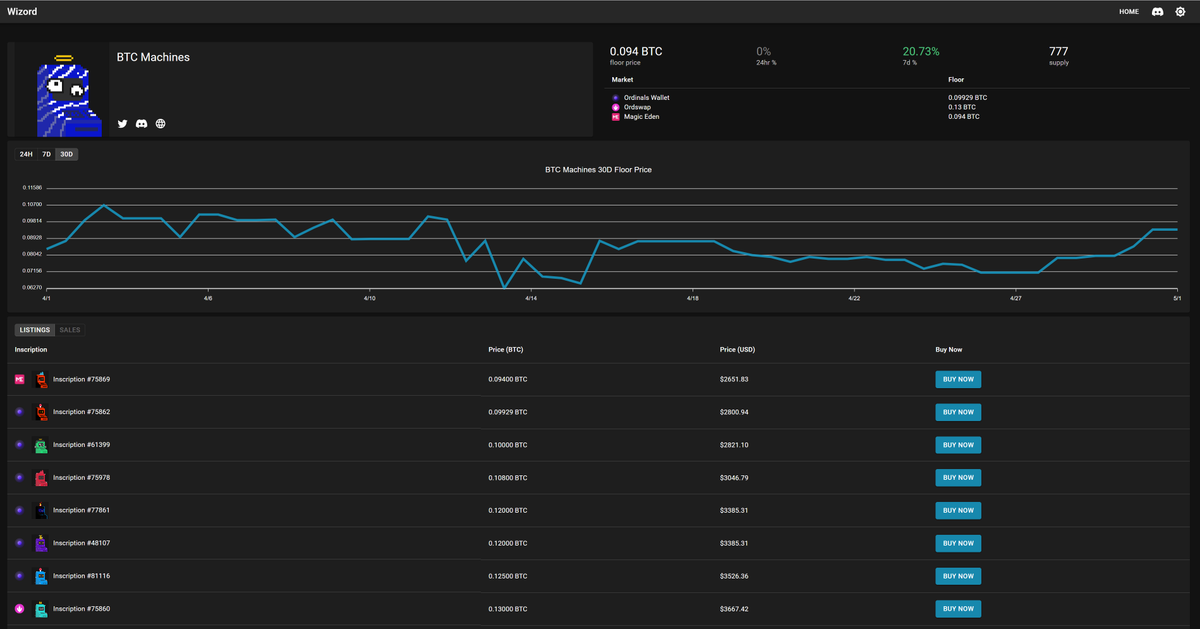Open thumbnail of Inscription #75860
1200x629 pixels.
pyautogui.click(x=41, y=609)
